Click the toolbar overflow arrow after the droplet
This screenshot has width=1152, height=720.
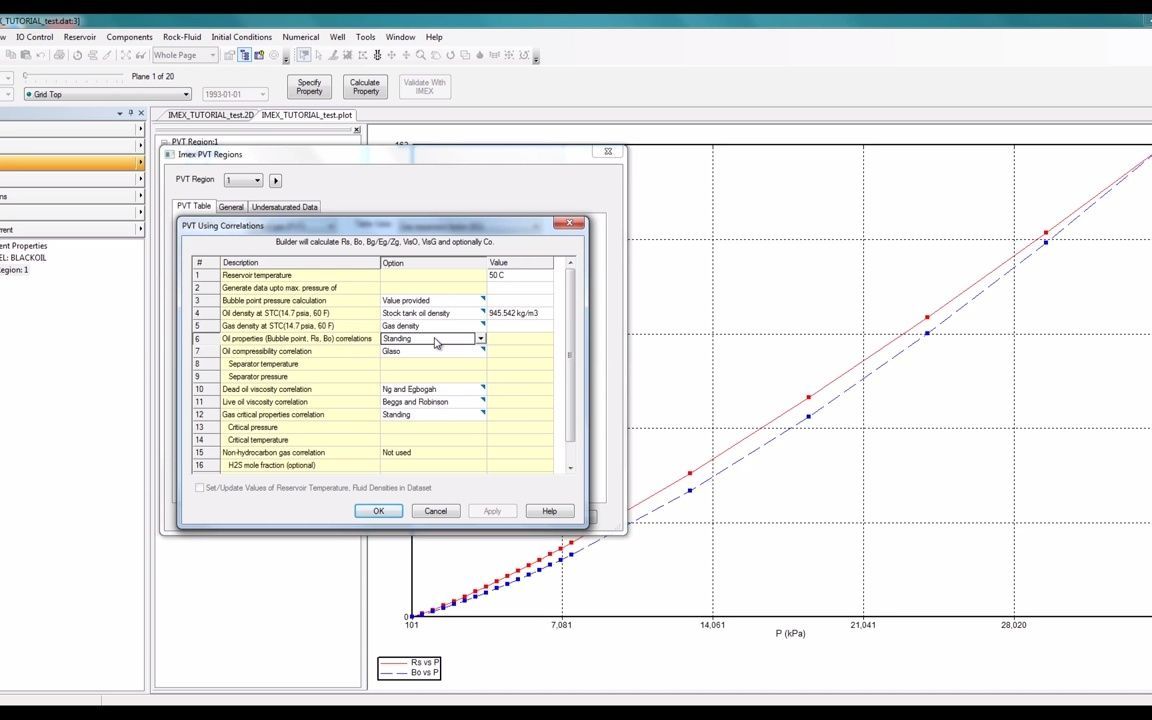click(x=536, y=58)
